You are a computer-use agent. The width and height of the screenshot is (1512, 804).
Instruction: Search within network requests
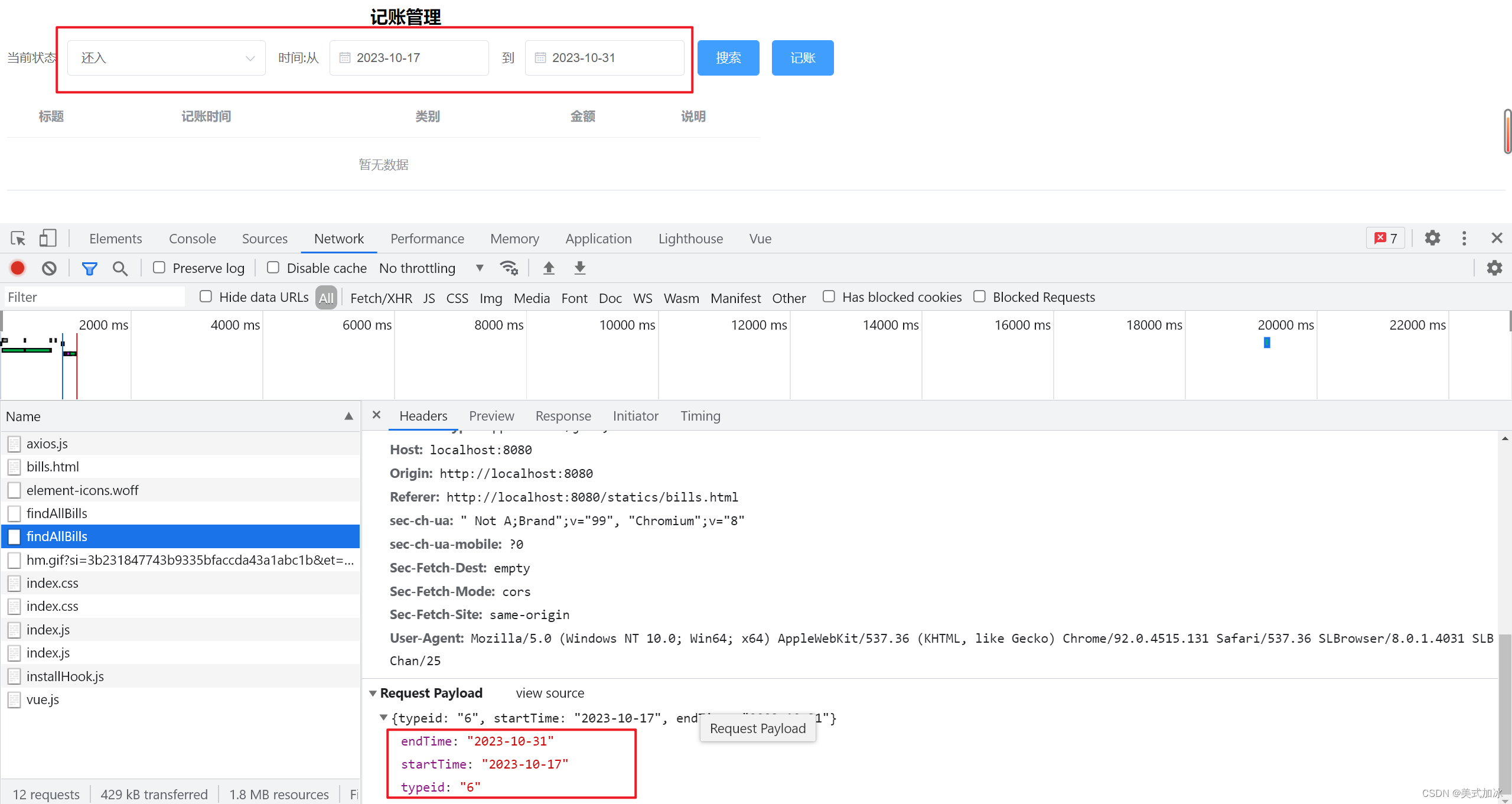pos(120,268)
